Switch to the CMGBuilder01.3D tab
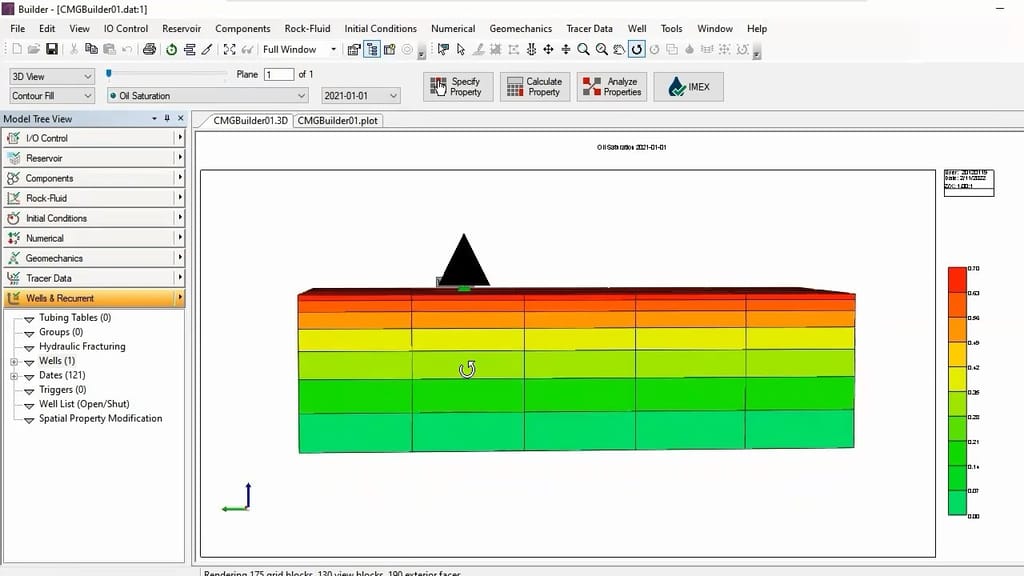The width and height of the screenshot is (1024, 576). click(250, 121)
